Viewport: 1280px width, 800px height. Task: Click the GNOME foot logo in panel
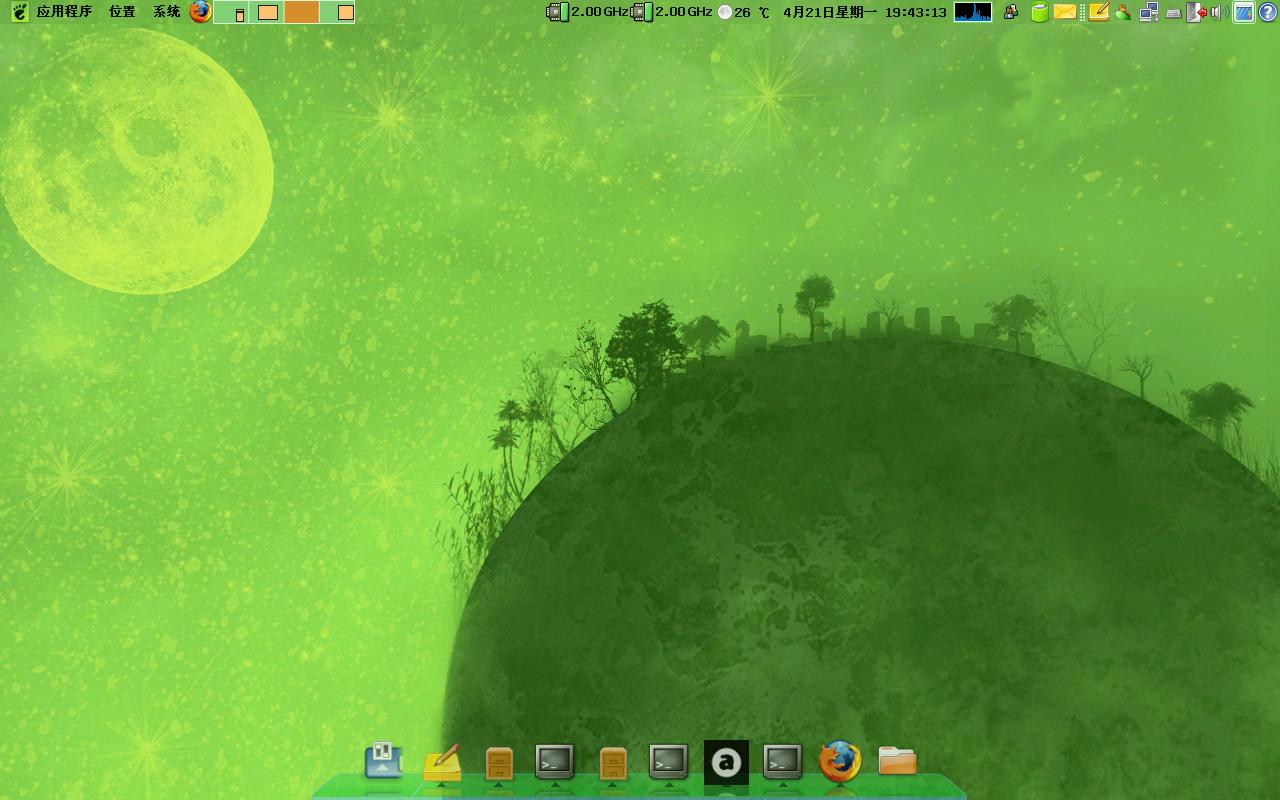(19, 12)
